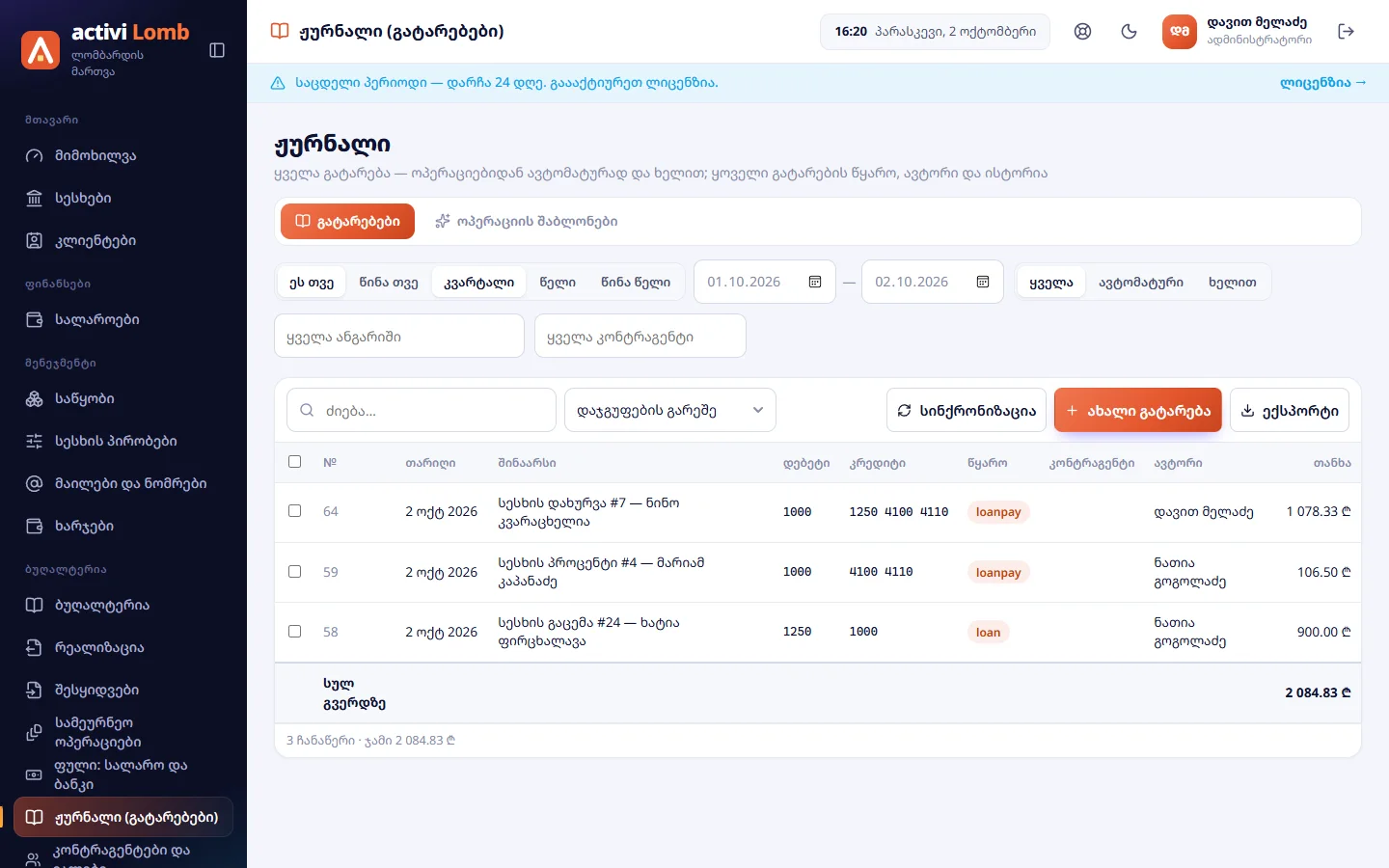Image resolution: width=1389 pixels, height=868 pixels.
Task: Switch to ოპერაციის შაბლონები tab
Action: coord(526,221)
